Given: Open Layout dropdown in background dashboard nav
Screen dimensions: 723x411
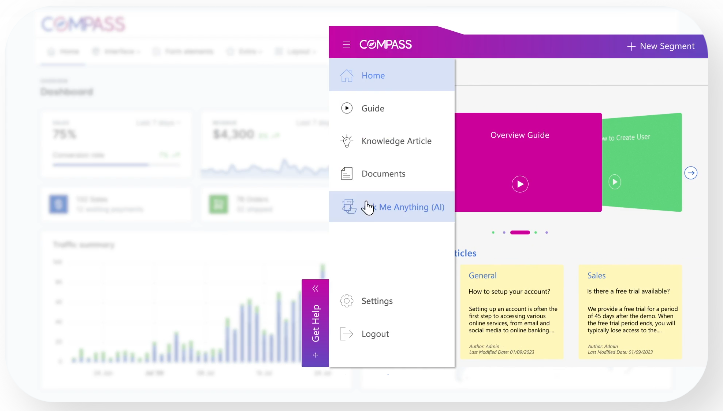Looking at the screenshot, I should [x=295, y=51].
